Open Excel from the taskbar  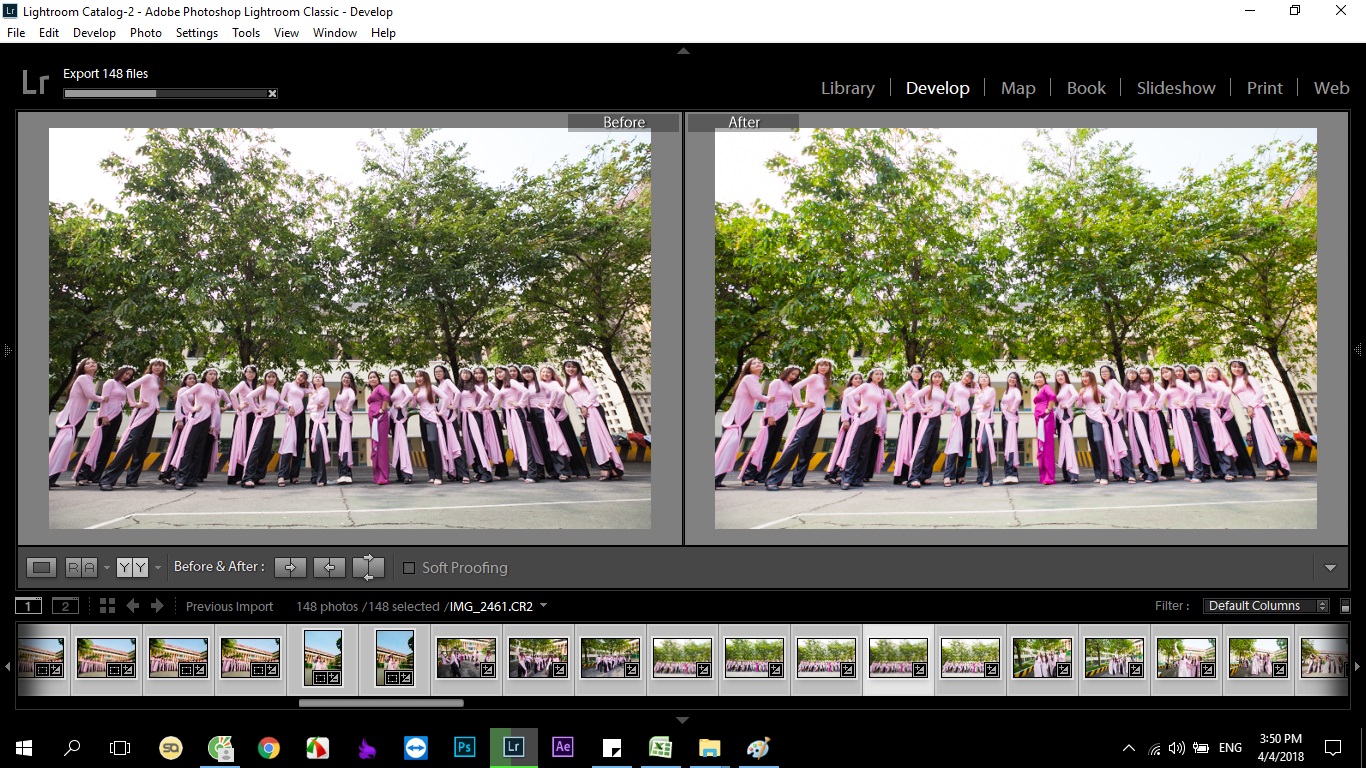[x=660, y=747]
